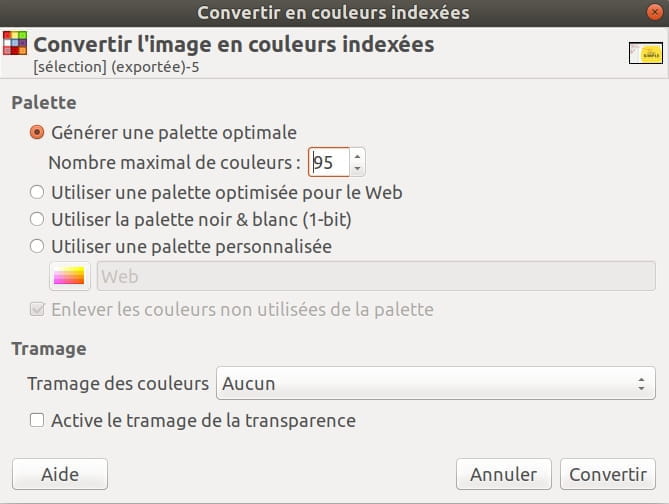Click the Web palette name field

[x=376, y=276]
